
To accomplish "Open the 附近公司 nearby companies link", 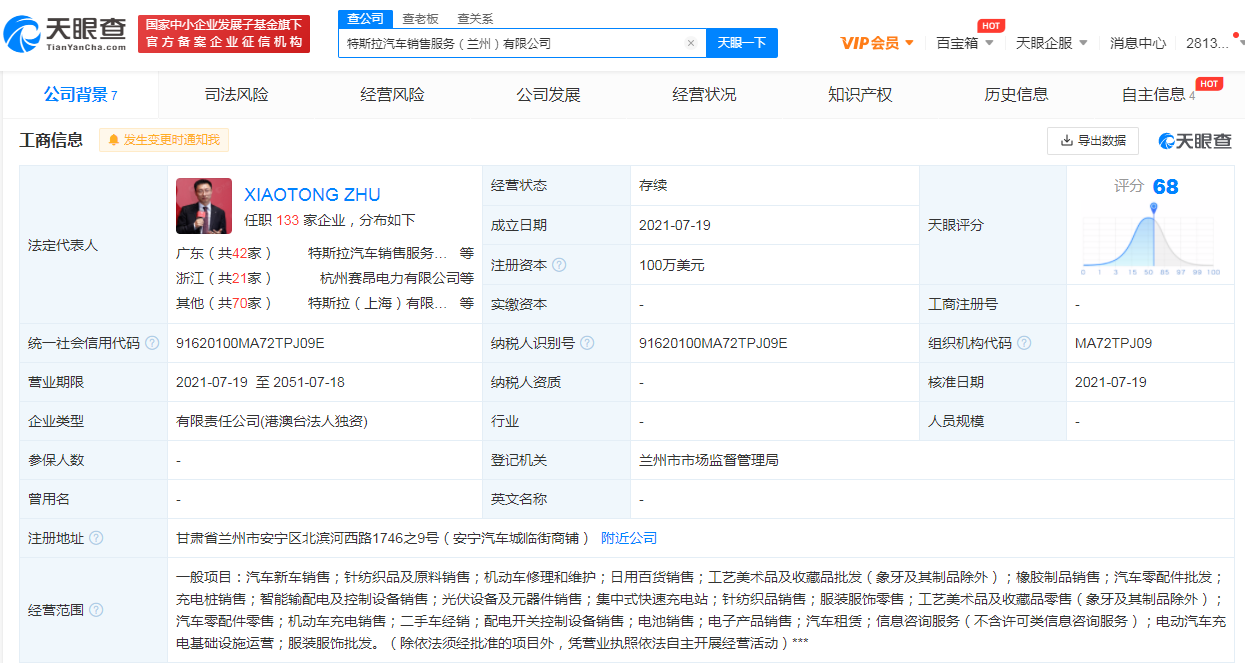I will click(x=629, y=538).
